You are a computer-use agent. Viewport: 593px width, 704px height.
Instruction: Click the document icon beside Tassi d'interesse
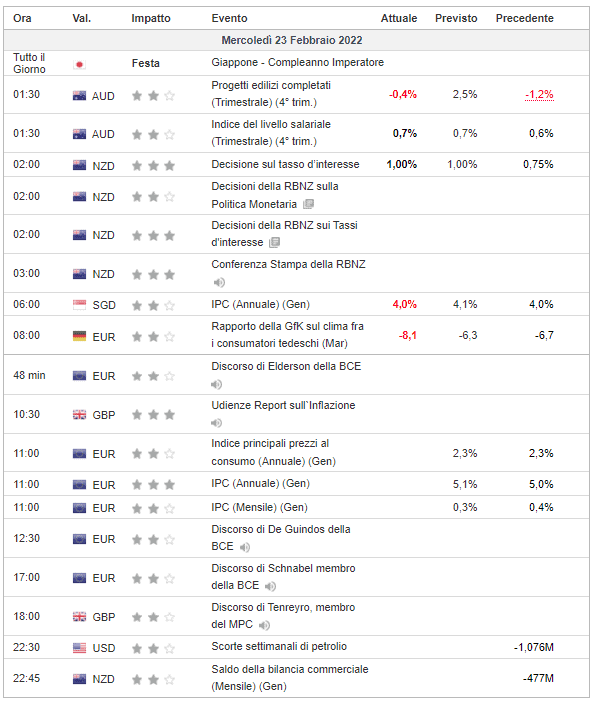[x=274, y=243]
